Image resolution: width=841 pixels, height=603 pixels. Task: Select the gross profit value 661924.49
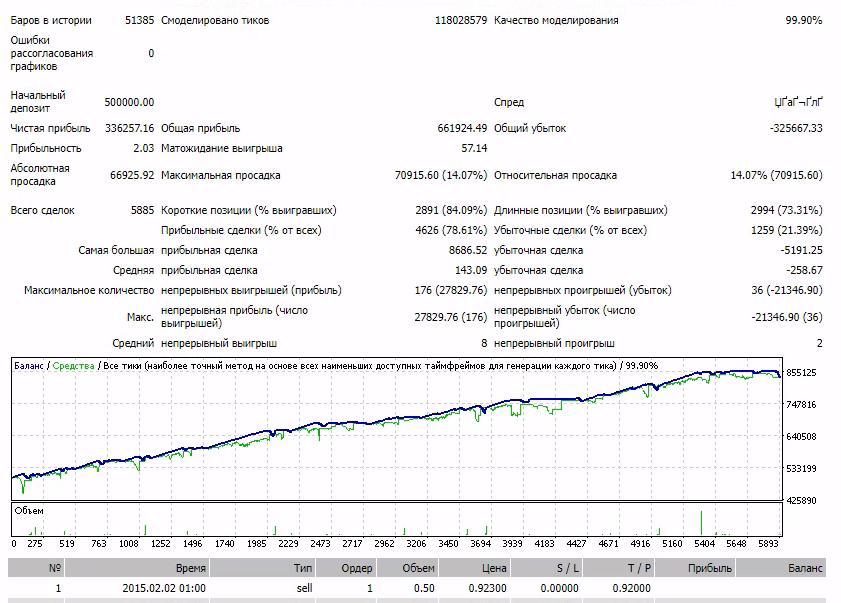pyautogui.click(x=462, y=128)
